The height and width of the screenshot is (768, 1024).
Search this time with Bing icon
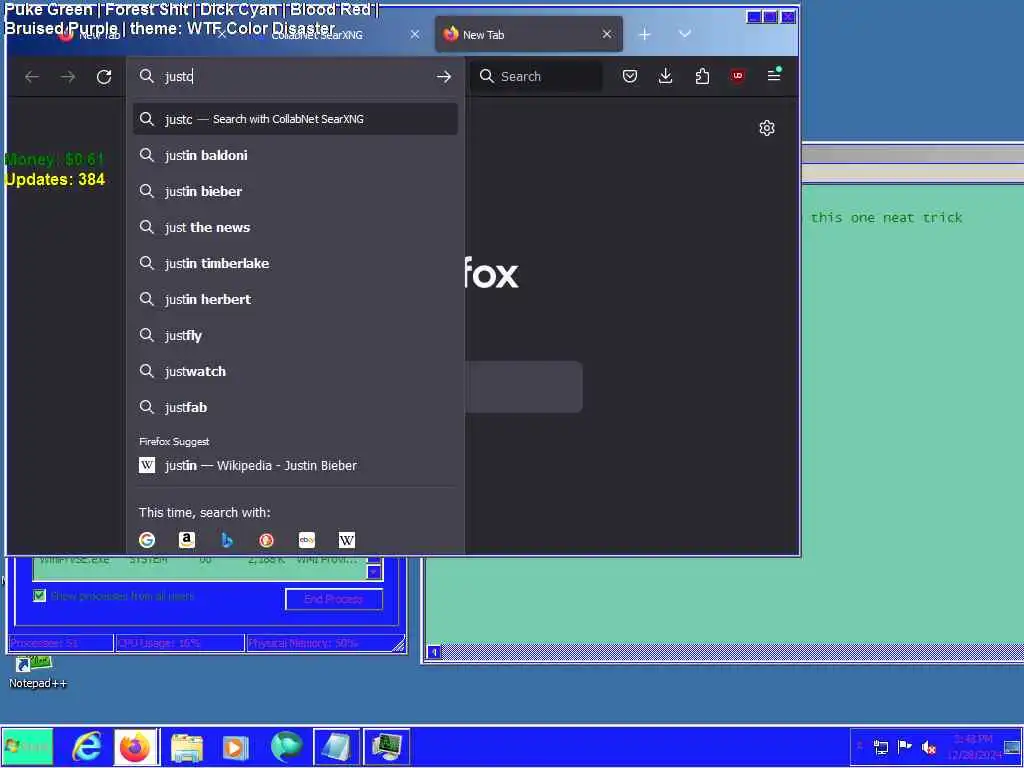[227, 540]
